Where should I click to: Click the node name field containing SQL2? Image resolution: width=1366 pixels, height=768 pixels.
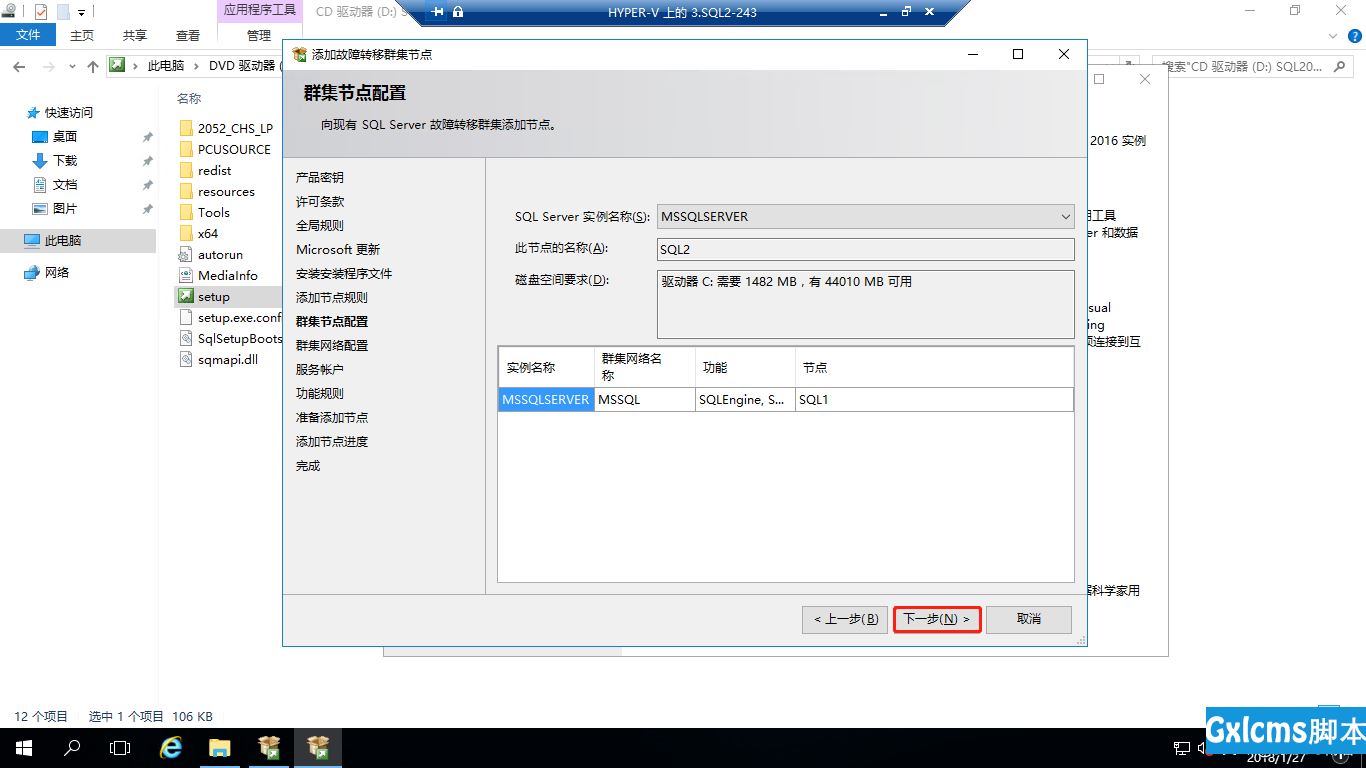click(x=865, y=249)
